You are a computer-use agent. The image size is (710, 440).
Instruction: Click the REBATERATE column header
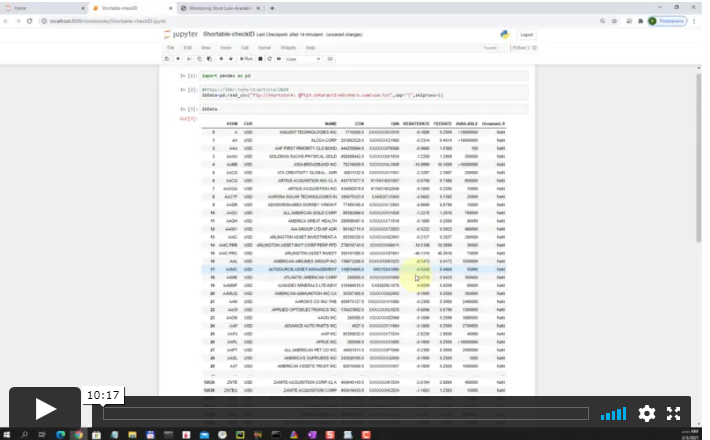[x=416, y=124]
